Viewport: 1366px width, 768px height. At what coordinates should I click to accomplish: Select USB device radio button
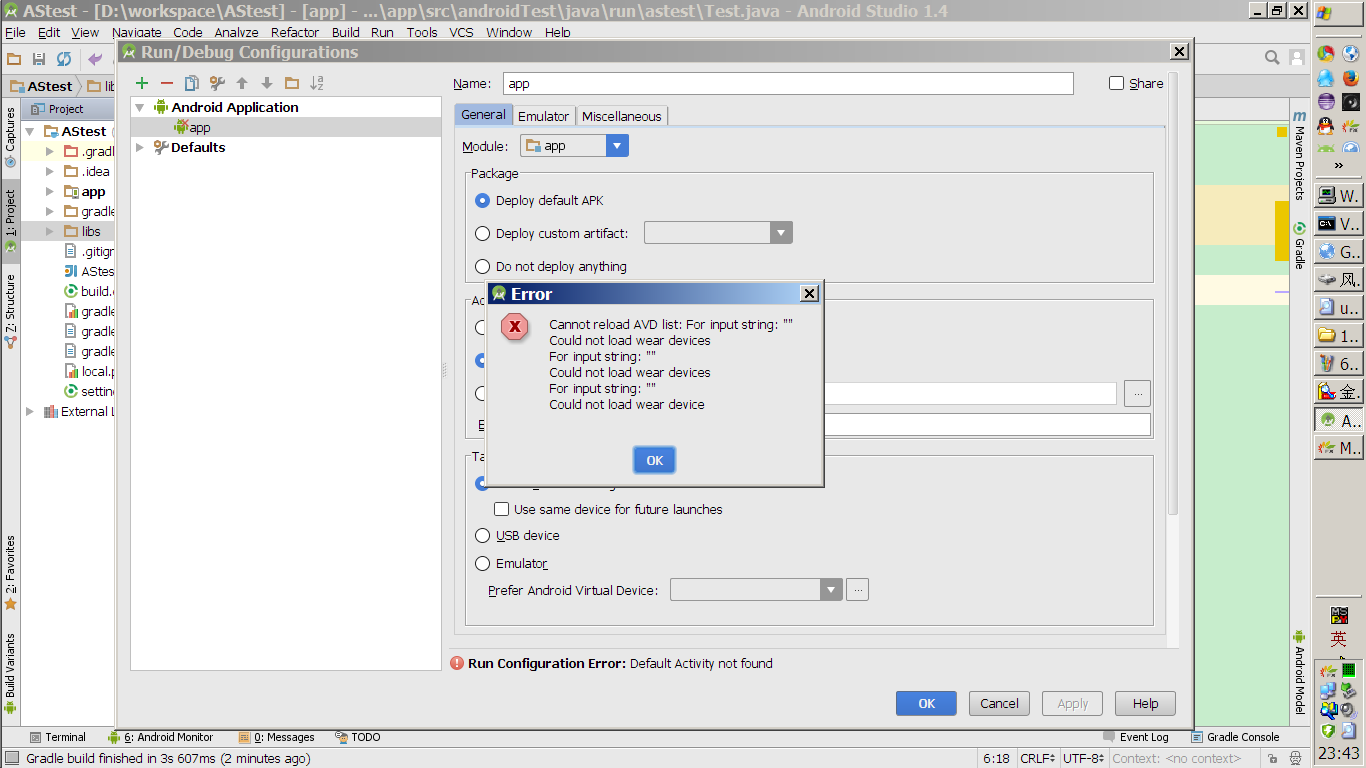pos(483,535)
